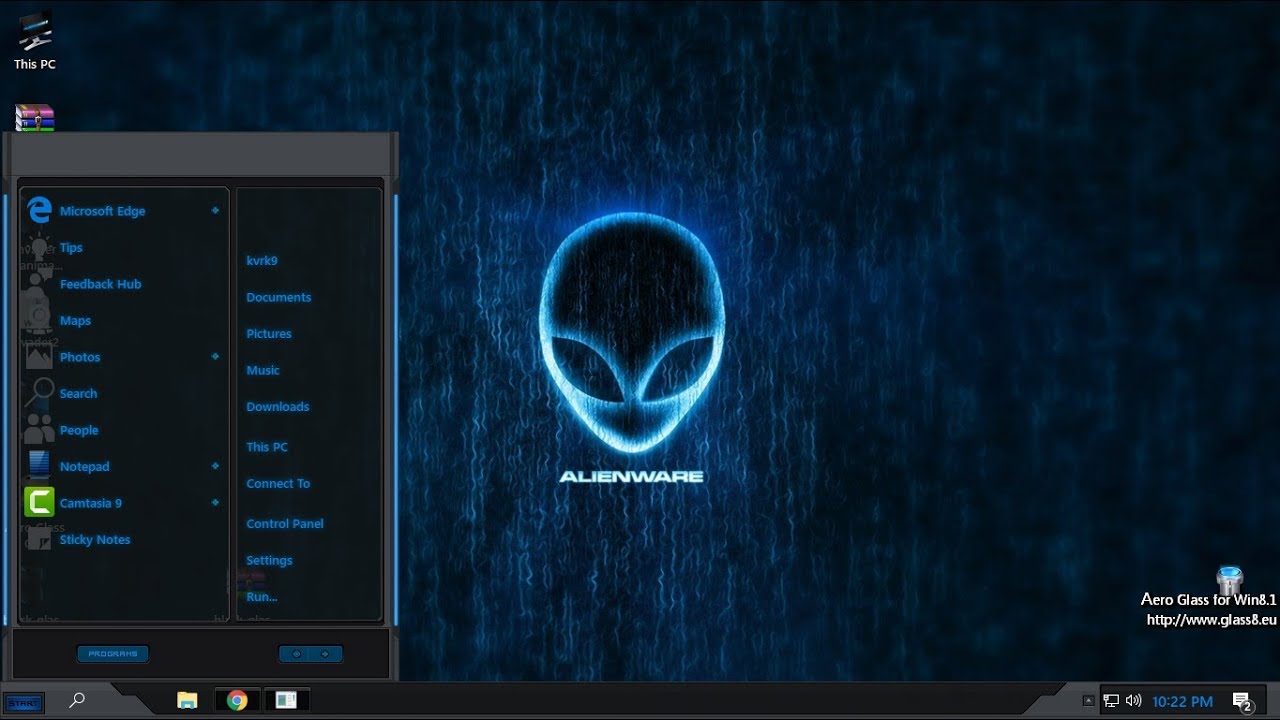1280x720 pixels.
Task: Expand Photos jump list arrow
Action: click(x=215, y=356)
